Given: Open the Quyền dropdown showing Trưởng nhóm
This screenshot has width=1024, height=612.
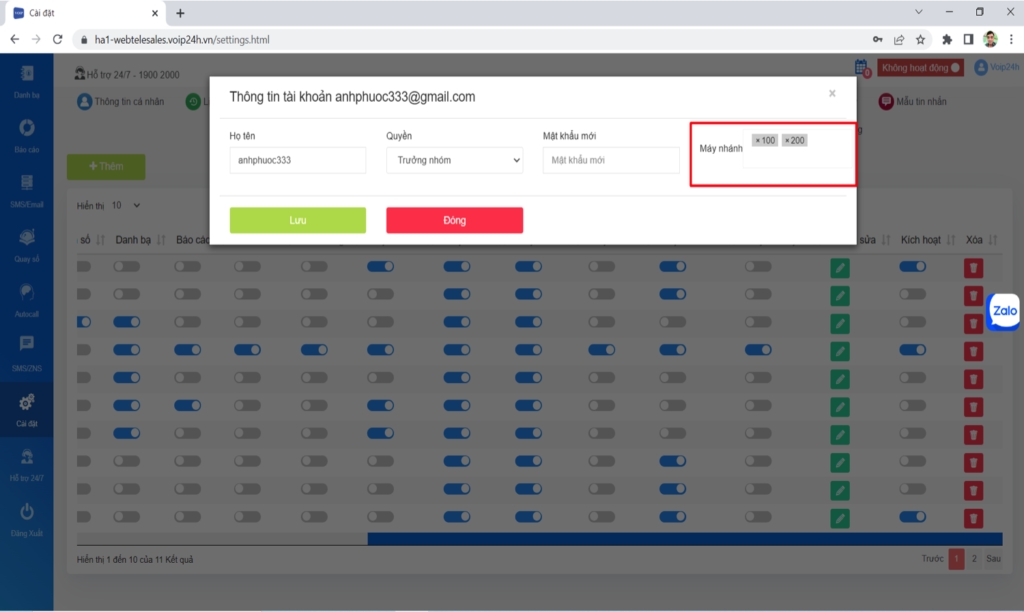Looking at the screenshot, I should [x=454, y=160].
